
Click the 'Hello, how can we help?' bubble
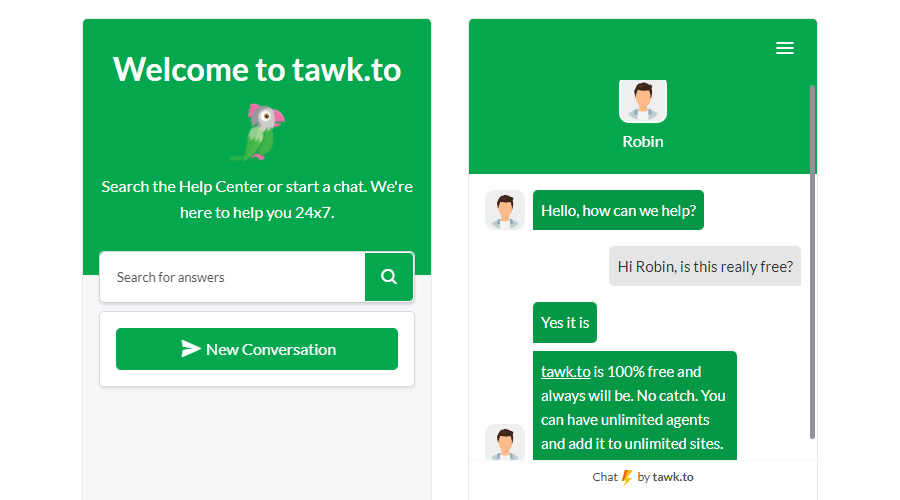(x=618, y=210)
